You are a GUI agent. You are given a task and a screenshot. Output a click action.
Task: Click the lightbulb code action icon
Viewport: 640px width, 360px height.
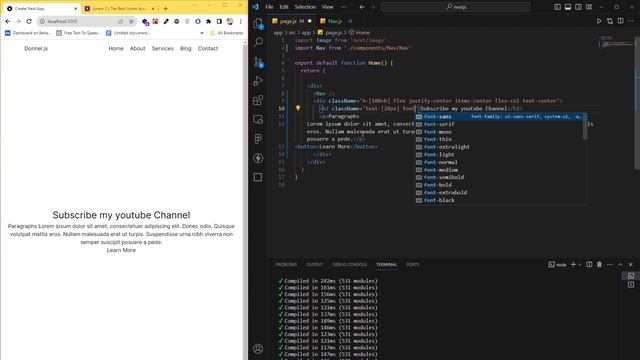click(298, 108)
